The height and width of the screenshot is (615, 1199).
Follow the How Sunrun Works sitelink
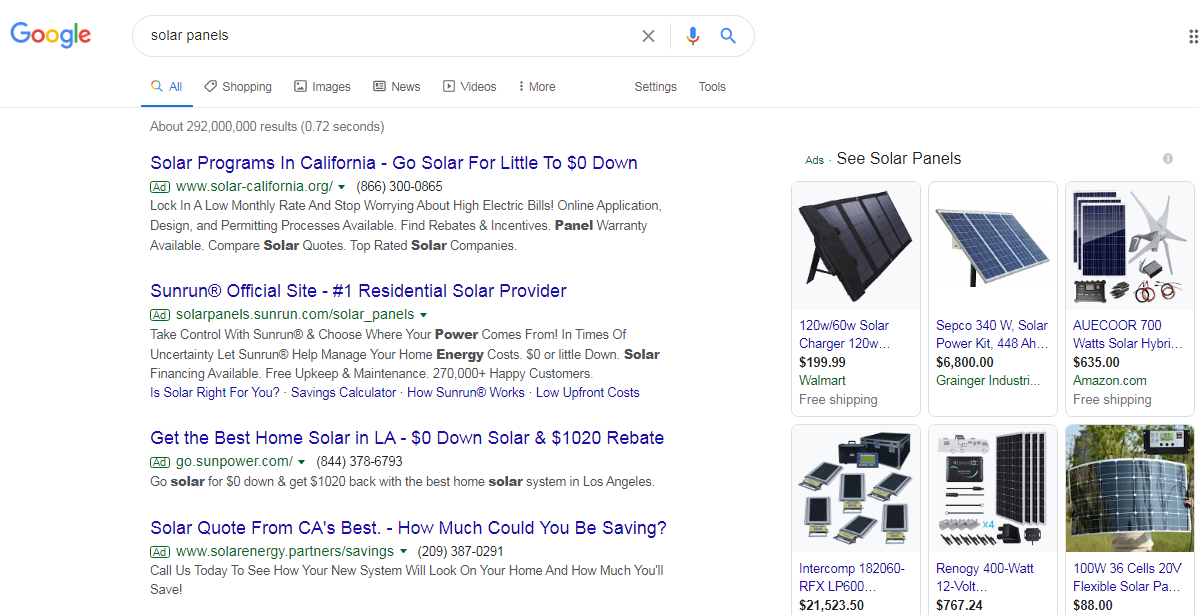(x=466, y=392)
